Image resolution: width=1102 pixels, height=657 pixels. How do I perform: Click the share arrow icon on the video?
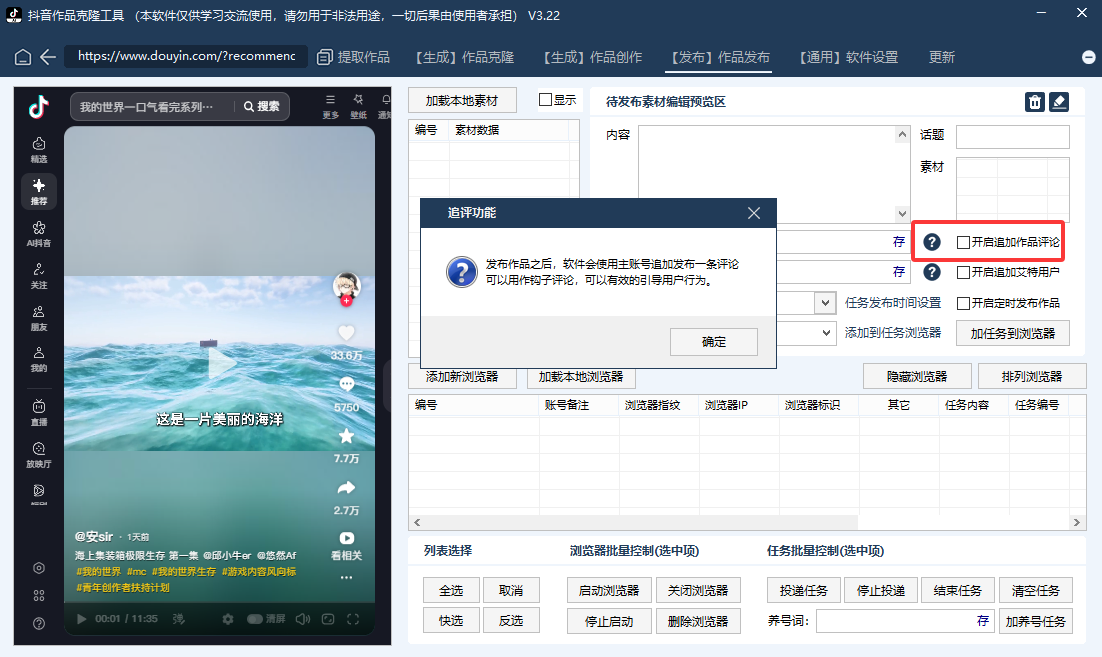point(346,487)
